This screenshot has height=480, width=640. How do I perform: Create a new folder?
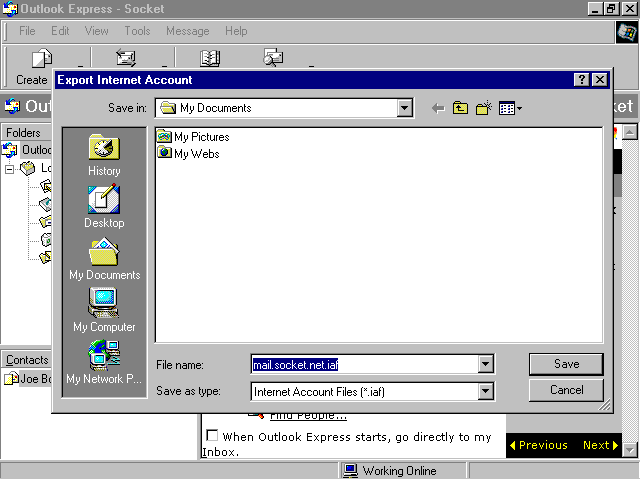[x=483, y=108]
